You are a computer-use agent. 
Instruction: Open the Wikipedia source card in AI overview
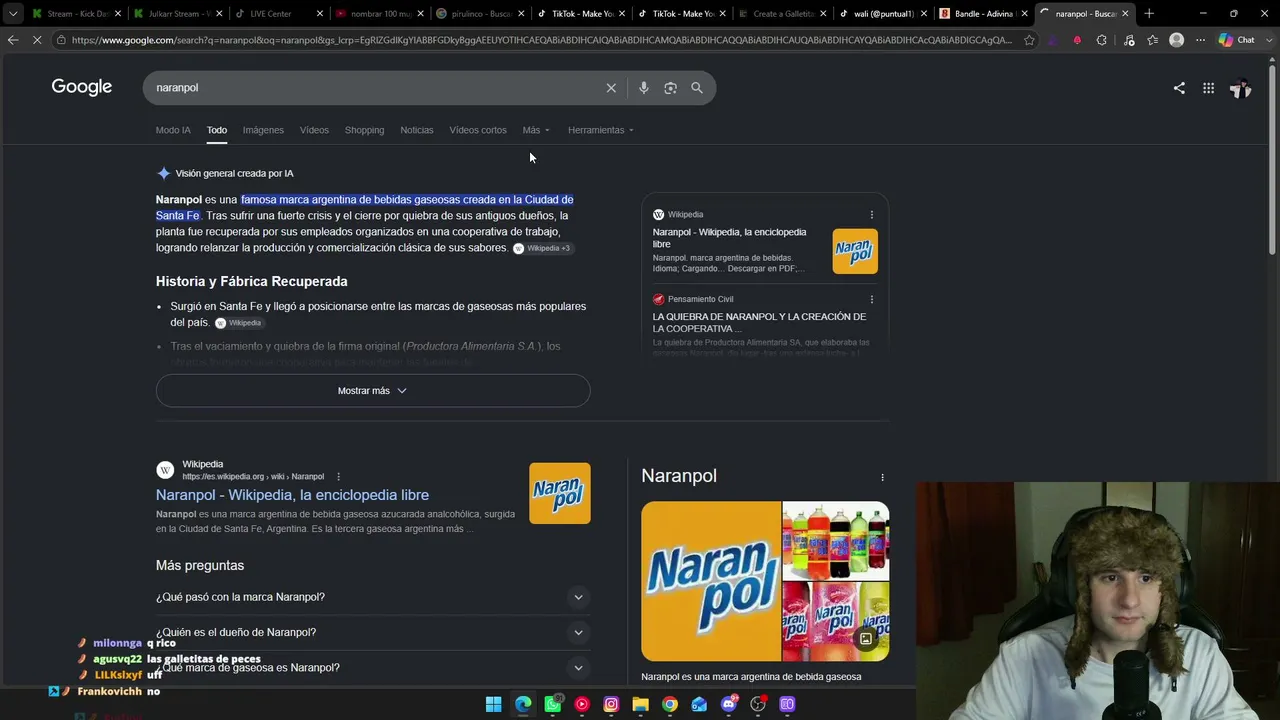[765, 241]
